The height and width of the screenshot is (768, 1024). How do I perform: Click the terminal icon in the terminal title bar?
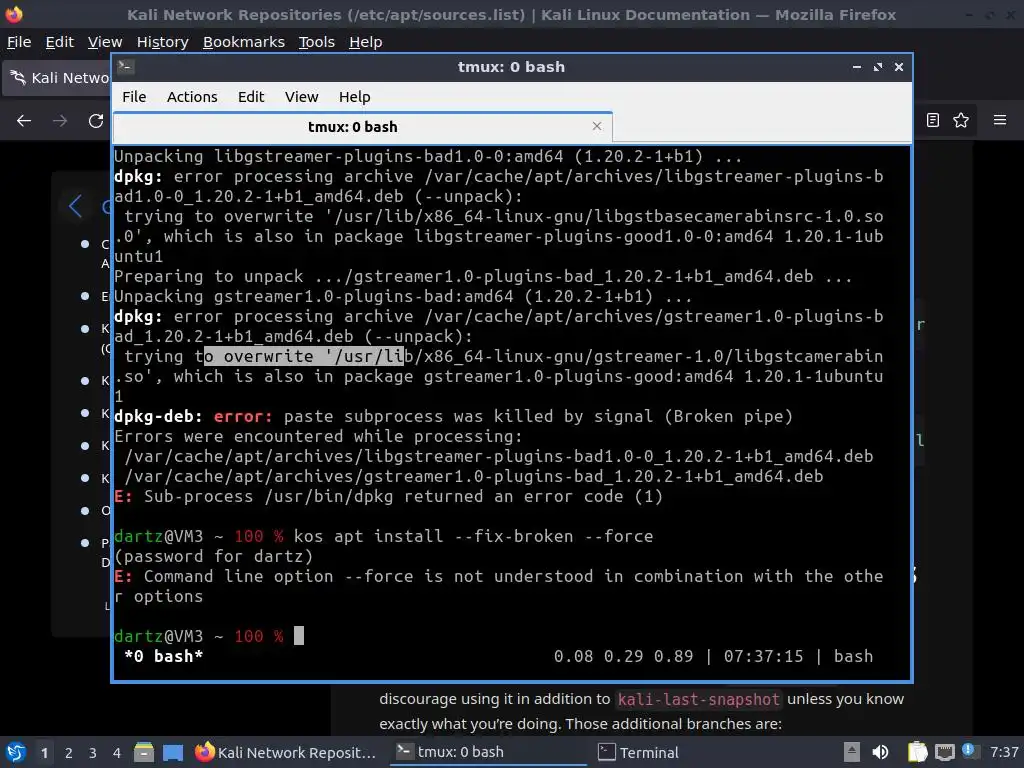[125, 66]
